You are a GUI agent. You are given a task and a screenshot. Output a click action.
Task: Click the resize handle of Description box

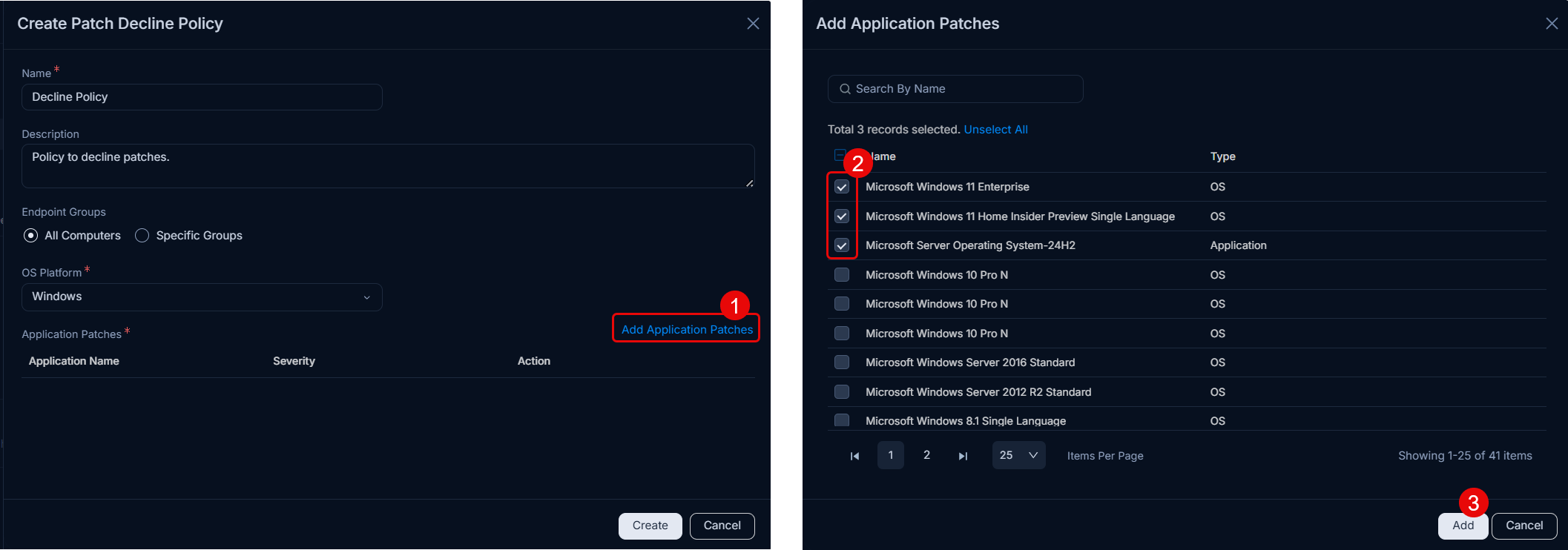pos(749,183)
